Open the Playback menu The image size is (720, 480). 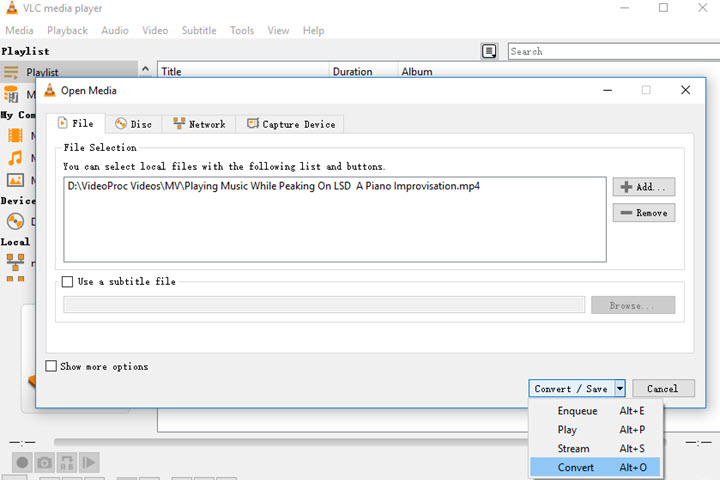67,30
